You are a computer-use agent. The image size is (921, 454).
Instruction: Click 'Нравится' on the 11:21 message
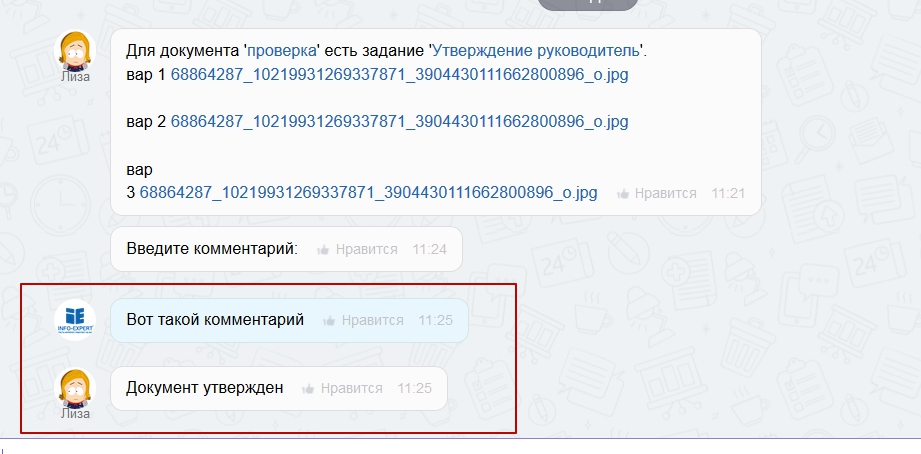665,194
